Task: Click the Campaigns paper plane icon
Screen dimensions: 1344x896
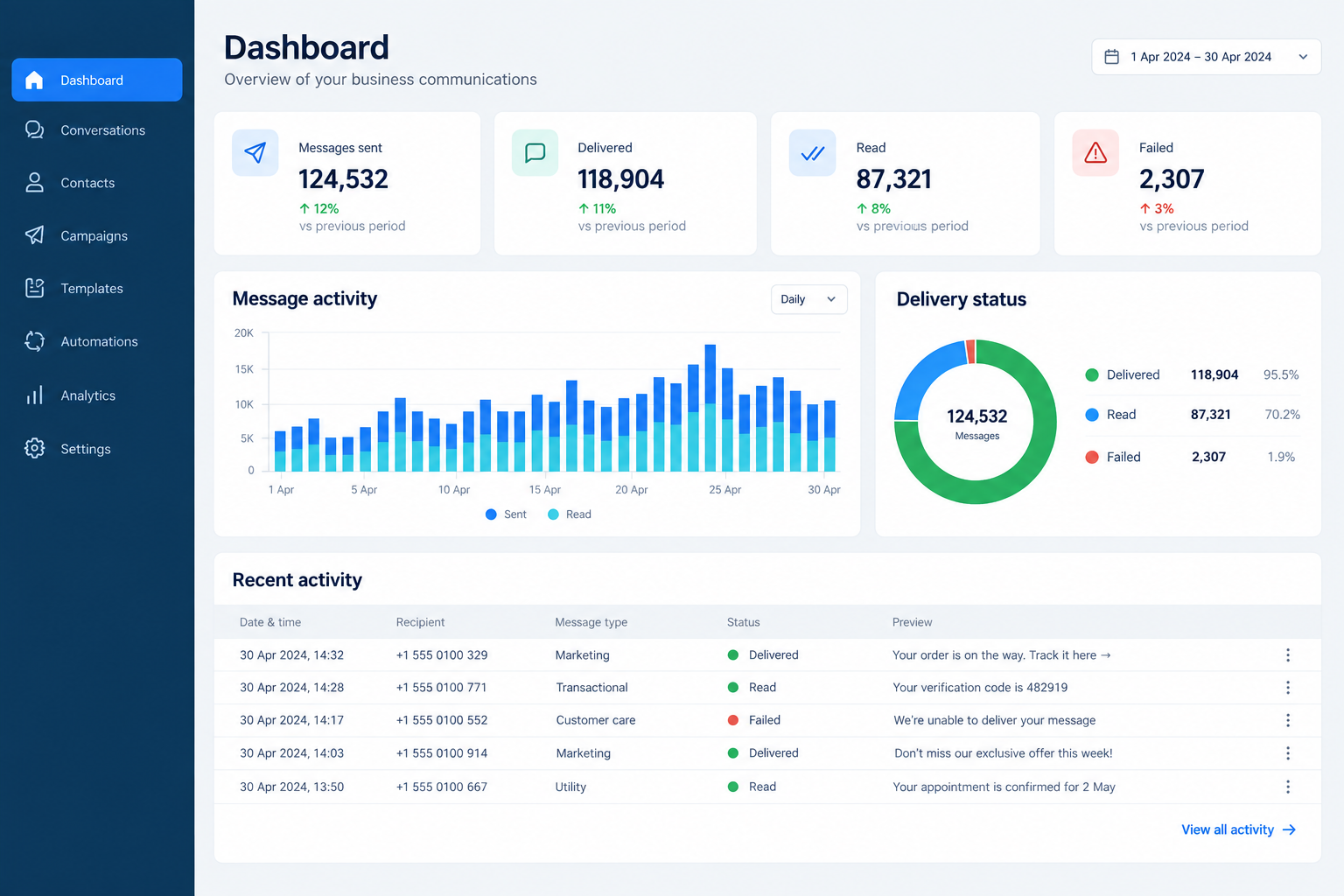Action: click(x=34, y=235)
